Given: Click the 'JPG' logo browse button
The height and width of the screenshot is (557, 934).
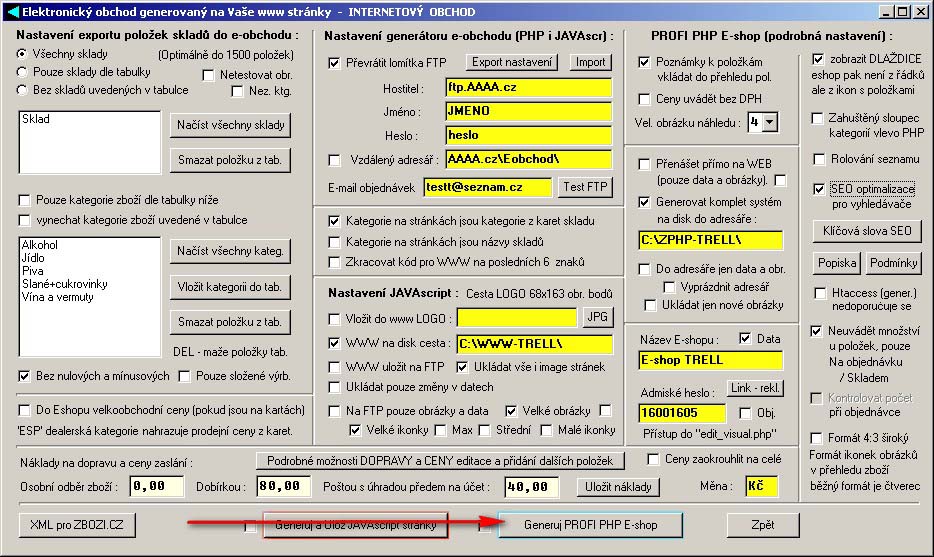Looking at the screenshot, I should [597, 317].
